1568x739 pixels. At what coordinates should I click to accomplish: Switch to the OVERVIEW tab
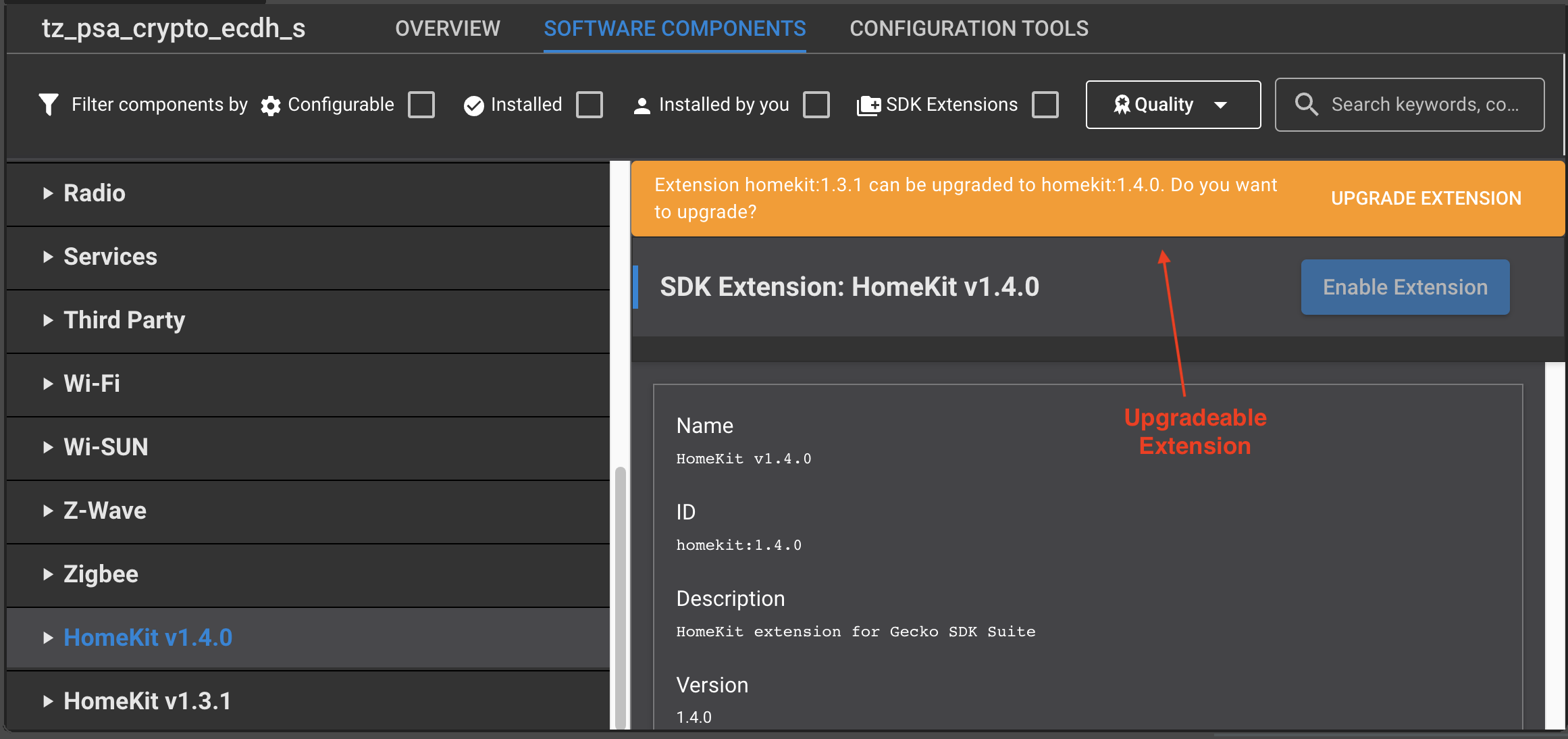(x=447, y=28)
